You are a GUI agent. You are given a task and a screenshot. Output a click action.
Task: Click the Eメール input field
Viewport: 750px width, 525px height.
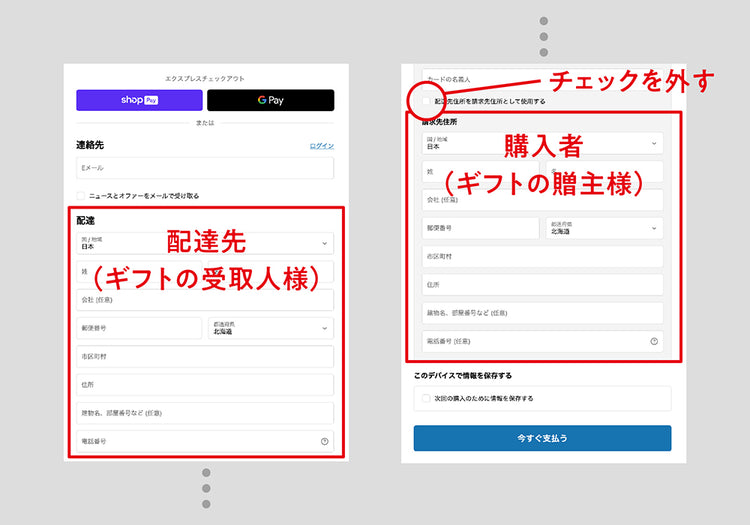205,168
